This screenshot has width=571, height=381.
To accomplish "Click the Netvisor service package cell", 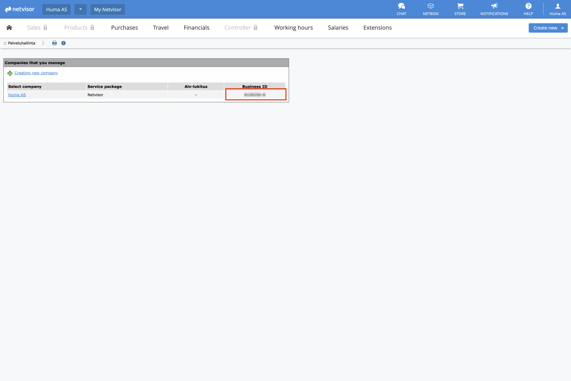I will [x=126, y=95].
